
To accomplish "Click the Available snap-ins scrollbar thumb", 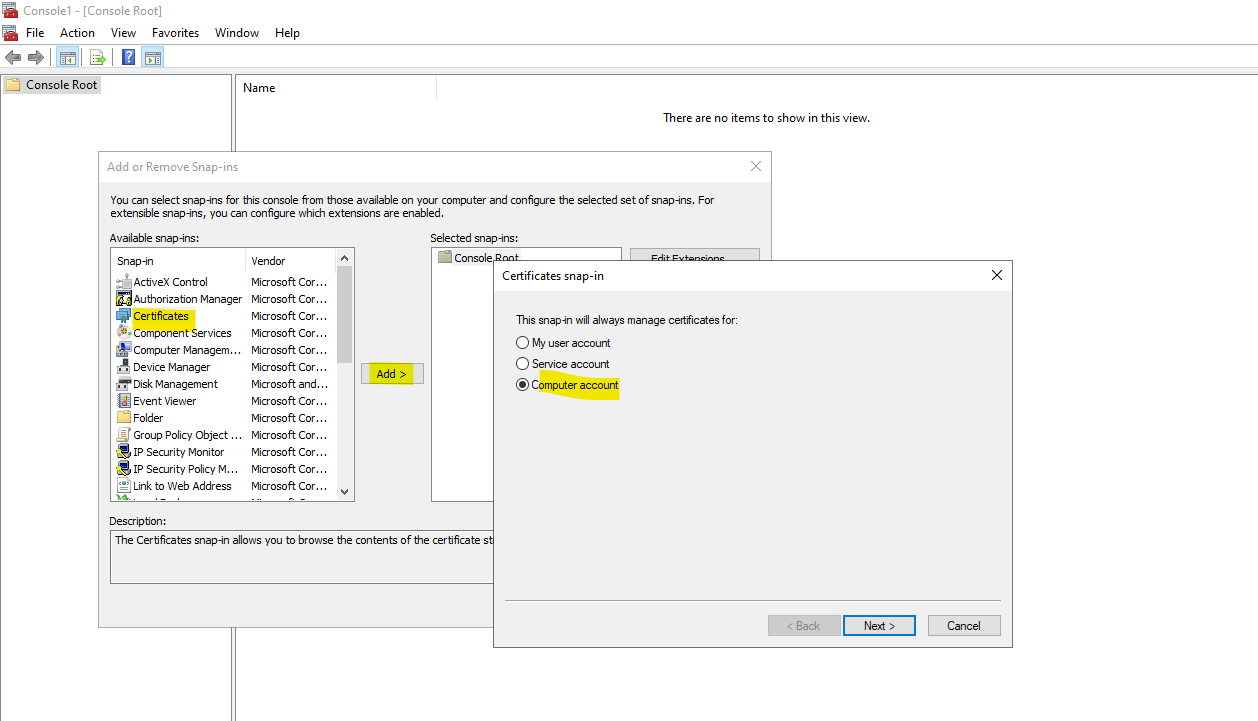I will (345, 314).
